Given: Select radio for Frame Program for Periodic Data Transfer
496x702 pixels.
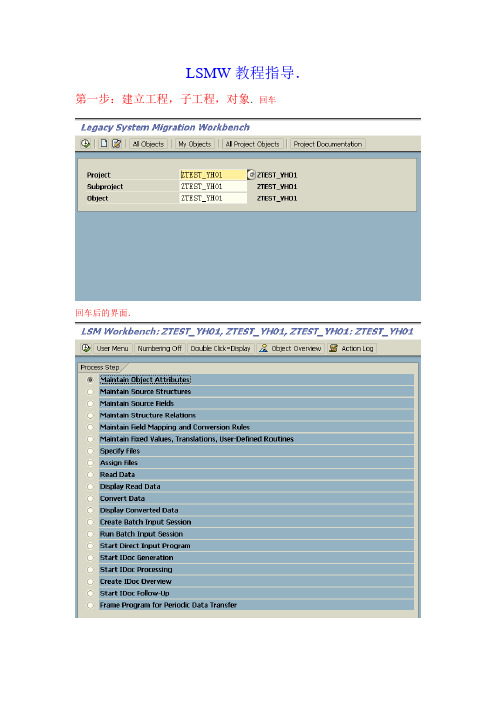Looking at the screenshot, I should [x=90, y=605].
